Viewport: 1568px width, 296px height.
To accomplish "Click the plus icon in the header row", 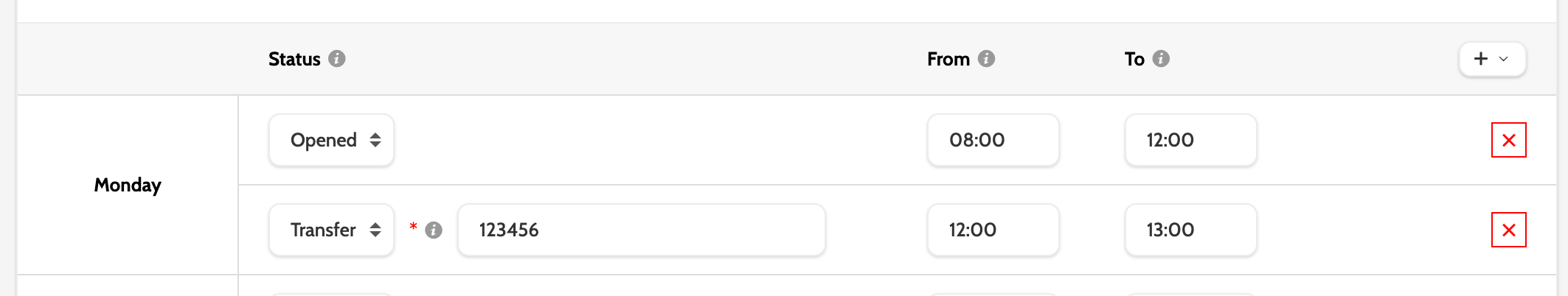I will 1481,59.
